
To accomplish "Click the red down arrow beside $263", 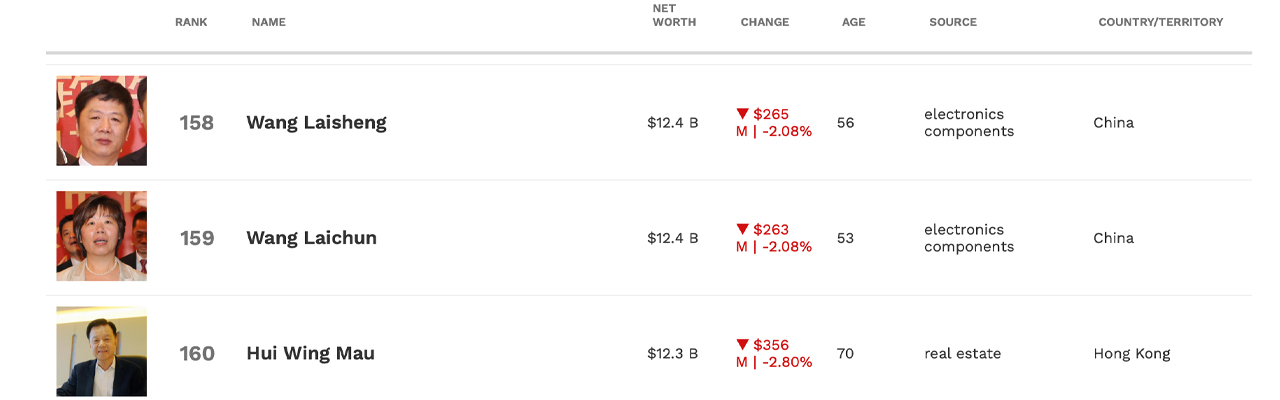I will (x=742, y=229).
